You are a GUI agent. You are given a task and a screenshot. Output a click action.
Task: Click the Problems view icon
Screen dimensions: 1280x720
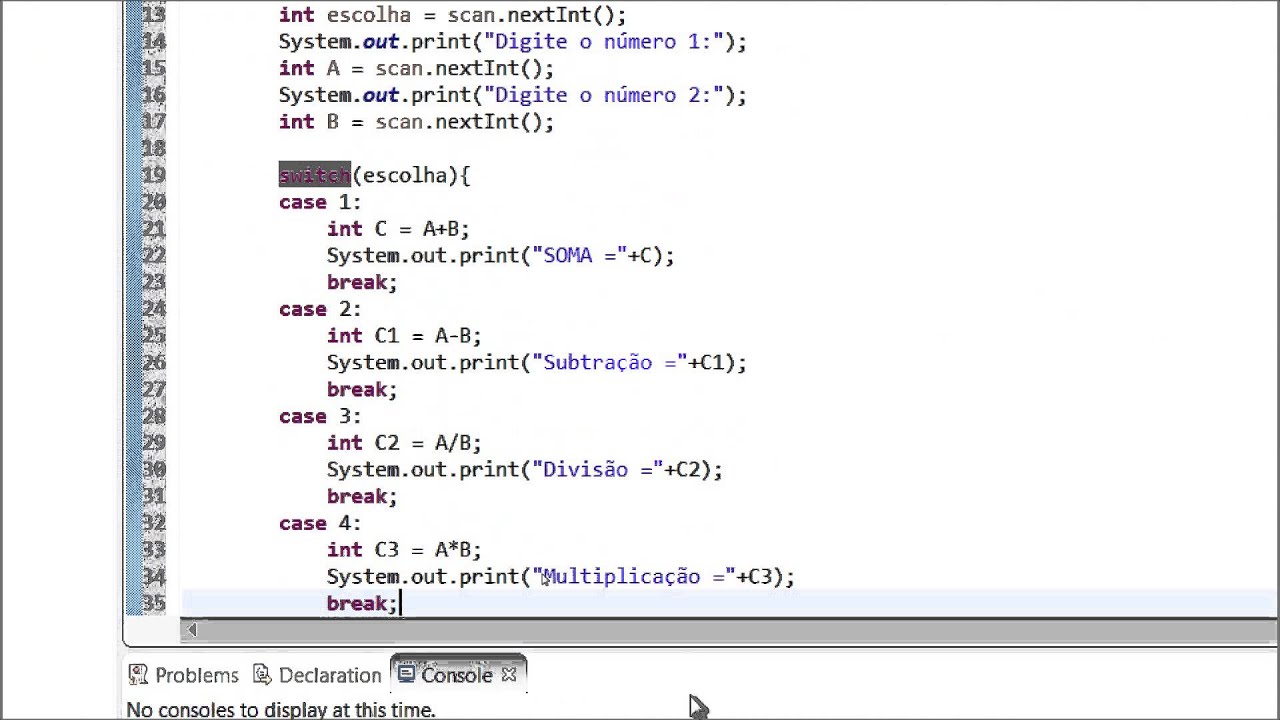tap(138, 676)
